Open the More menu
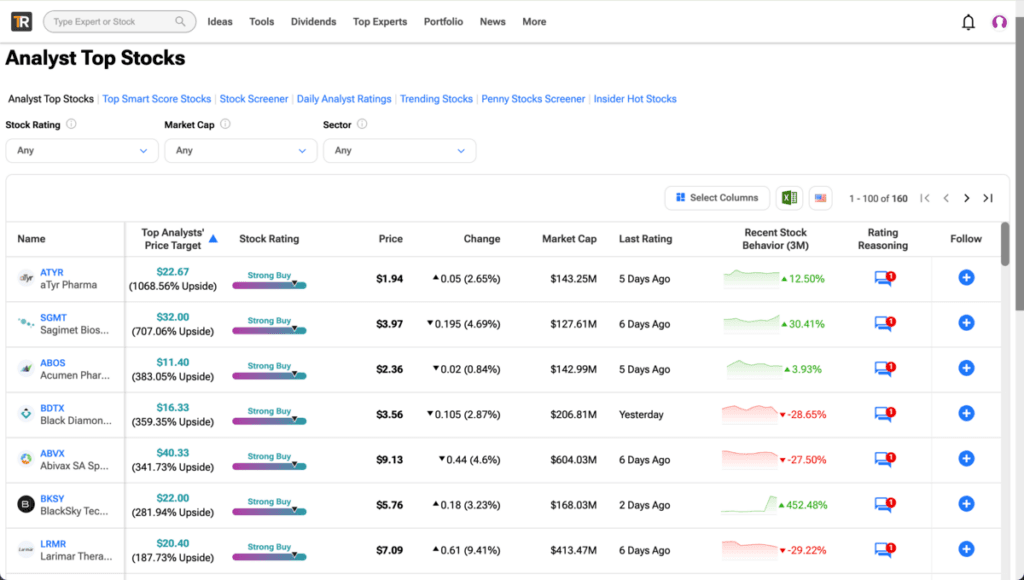1024x580 pixels. (534, 22)
